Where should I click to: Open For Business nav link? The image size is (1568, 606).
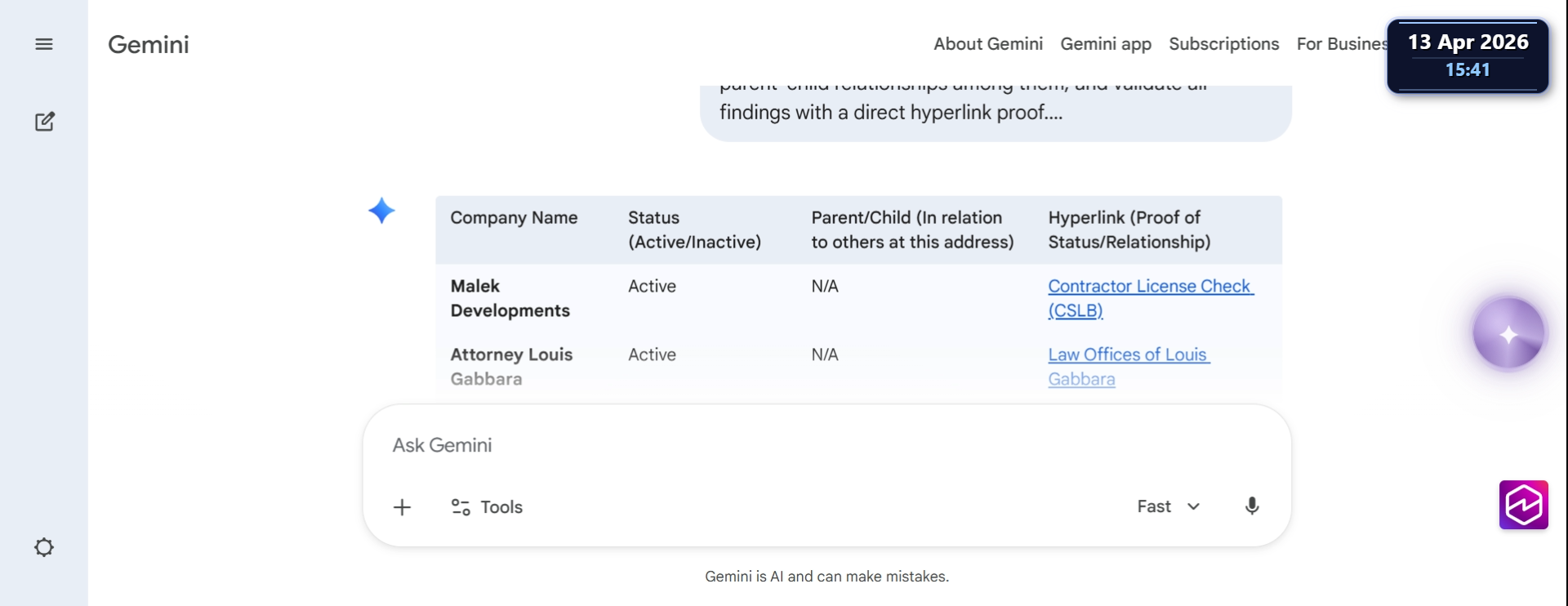[1342, 44]
